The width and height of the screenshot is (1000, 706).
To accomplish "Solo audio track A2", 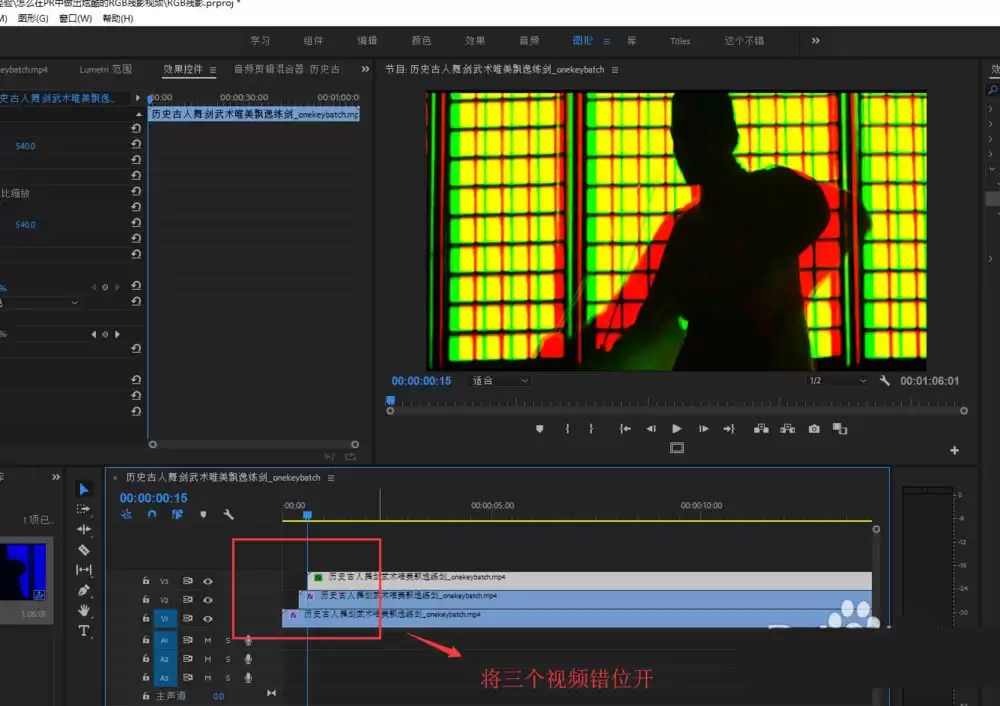I will (228, 659).
